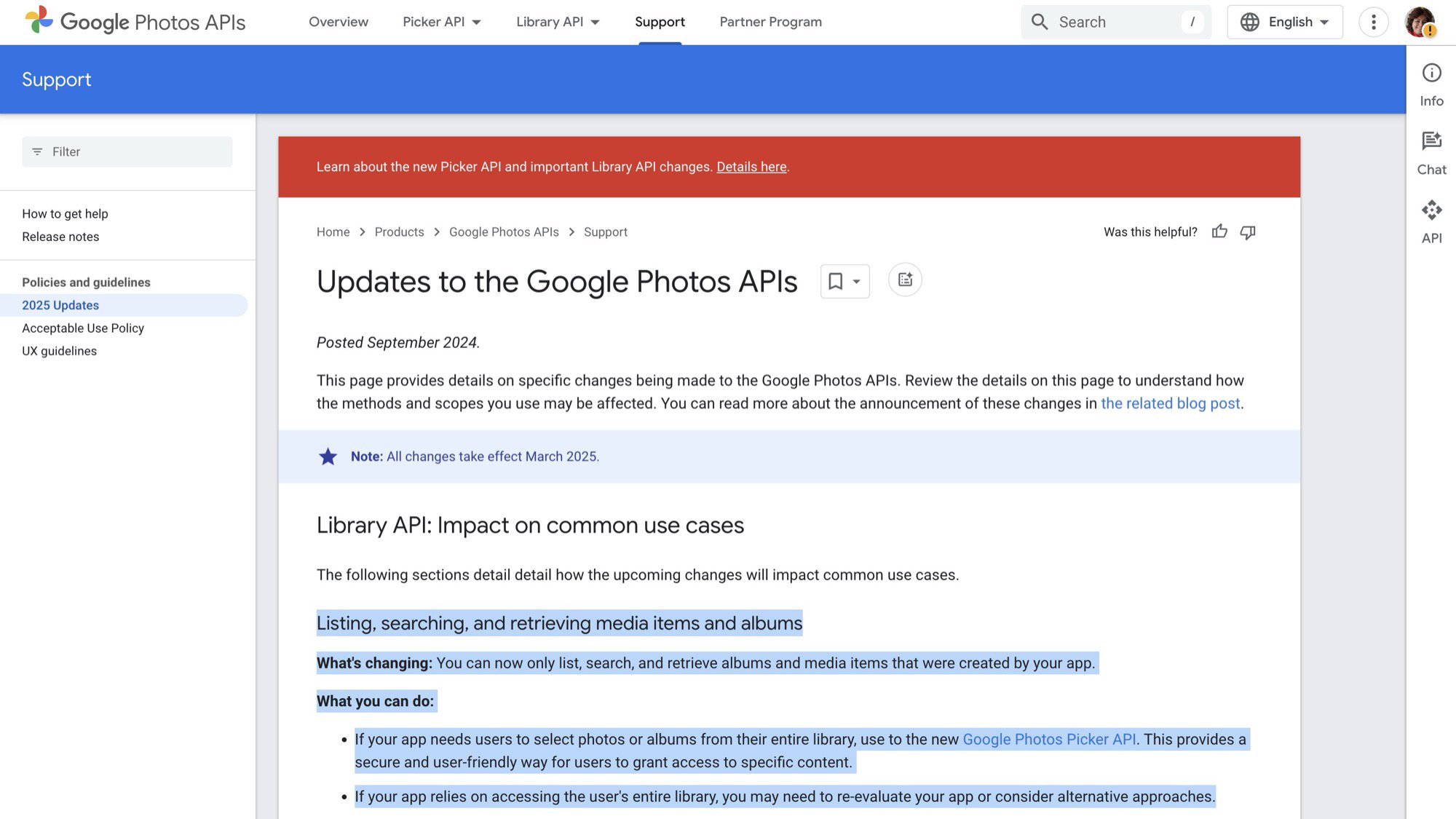
Task: Select the Overview navigation menu item
Action: click(x=338, y=22)
